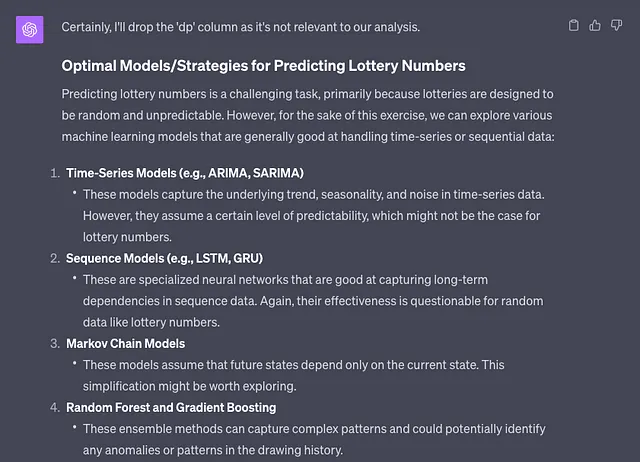Click the paragraph starting 'Predicting lottery numbers is'
The height and width of the screenshot is (462, 640).
pyautogui.click(x=308, y=115)
